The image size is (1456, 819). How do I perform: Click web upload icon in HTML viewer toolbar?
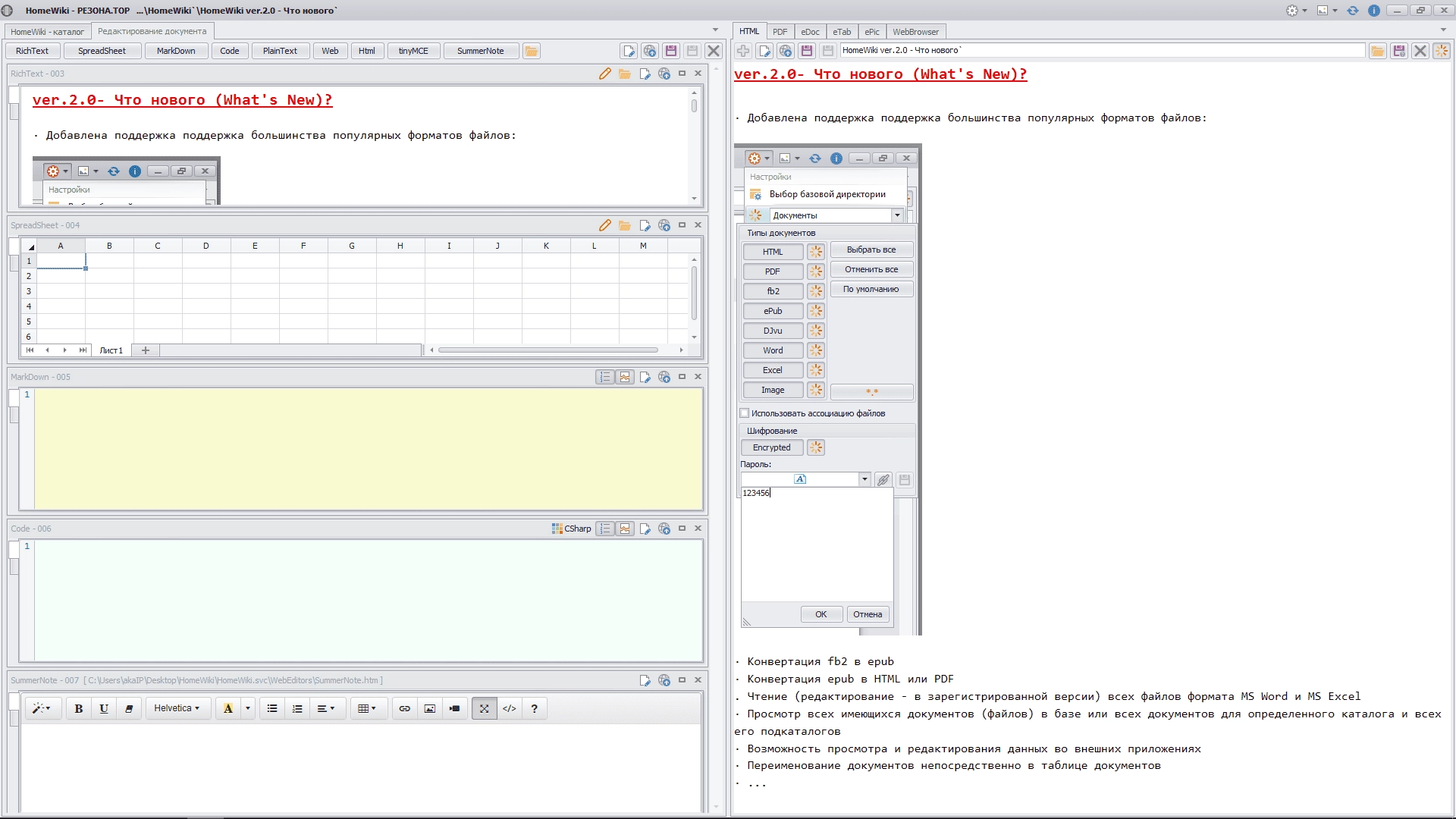786,51
